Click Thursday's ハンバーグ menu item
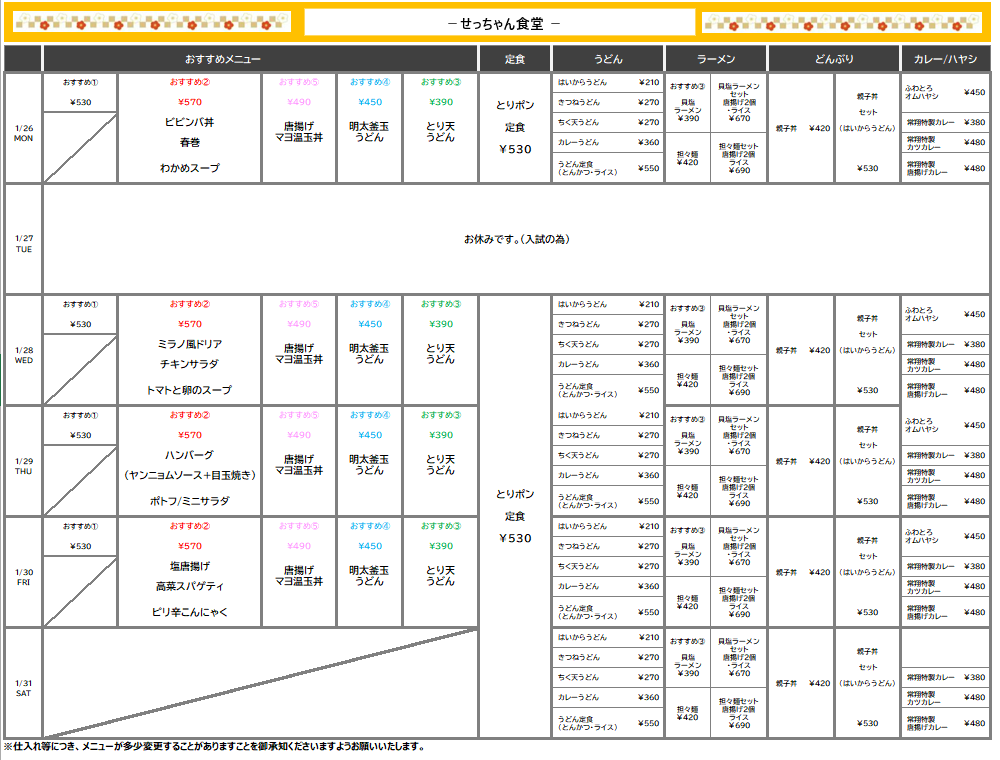This screenshot has width=1000, height=760. [189, 455]
